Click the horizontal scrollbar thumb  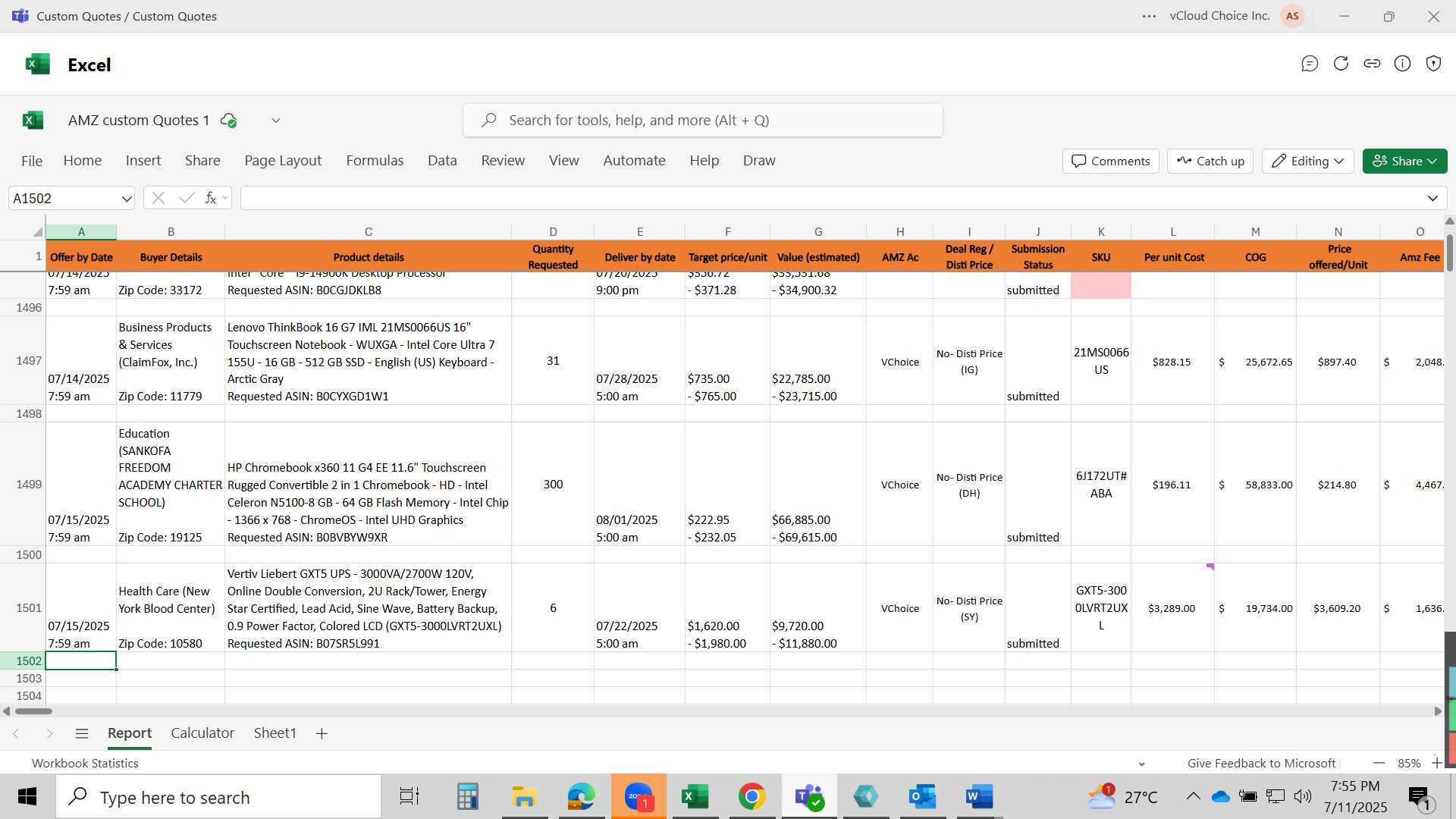coord(33,711)
